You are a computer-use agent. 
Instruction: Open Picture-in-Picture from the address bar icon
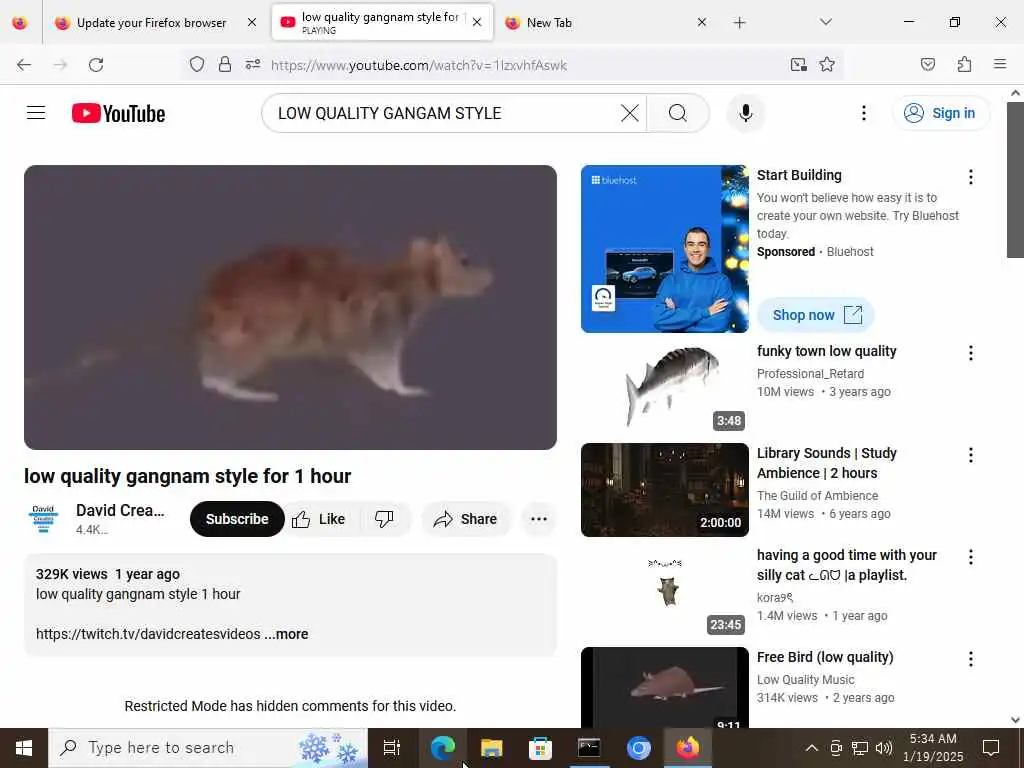coord(798,64)
